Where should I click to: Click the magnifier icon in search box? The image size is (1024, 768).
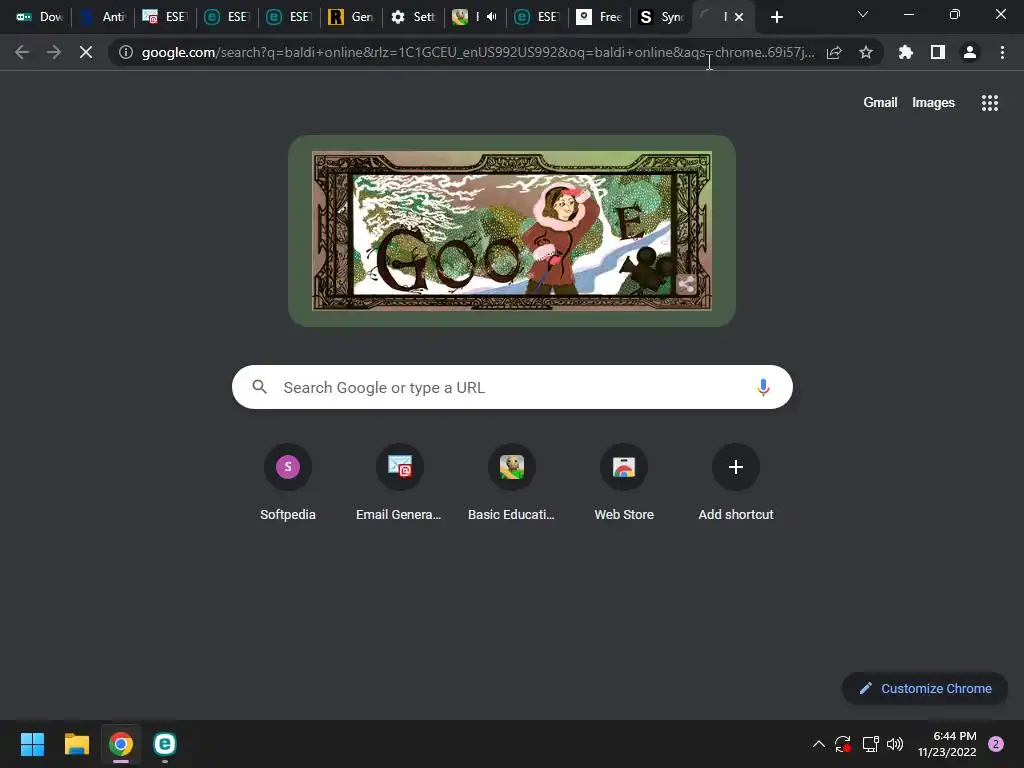coord(259,387)
